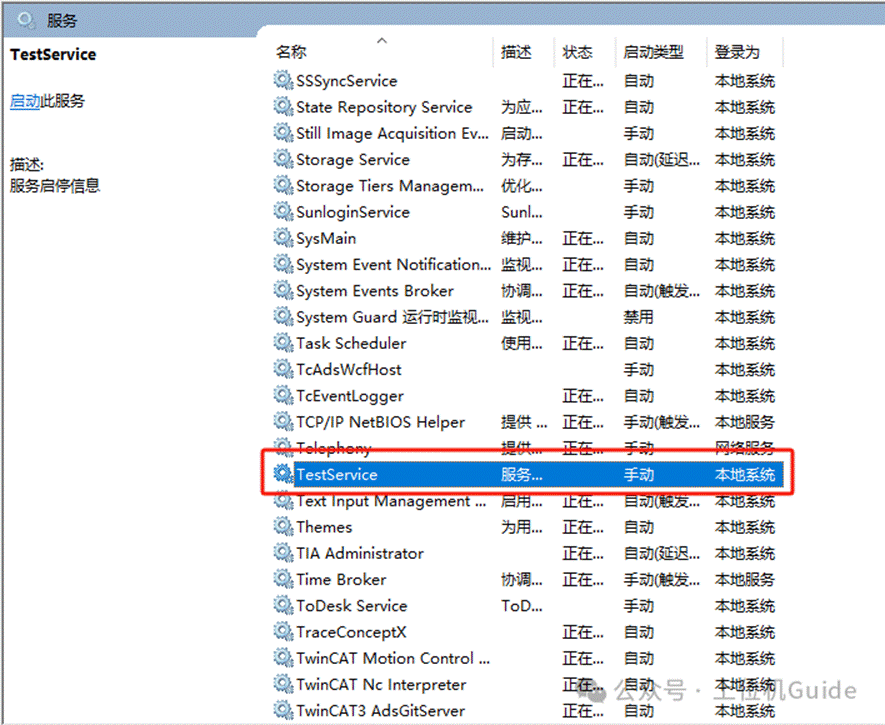Select the SSSyncService row name

pos(347,81)
